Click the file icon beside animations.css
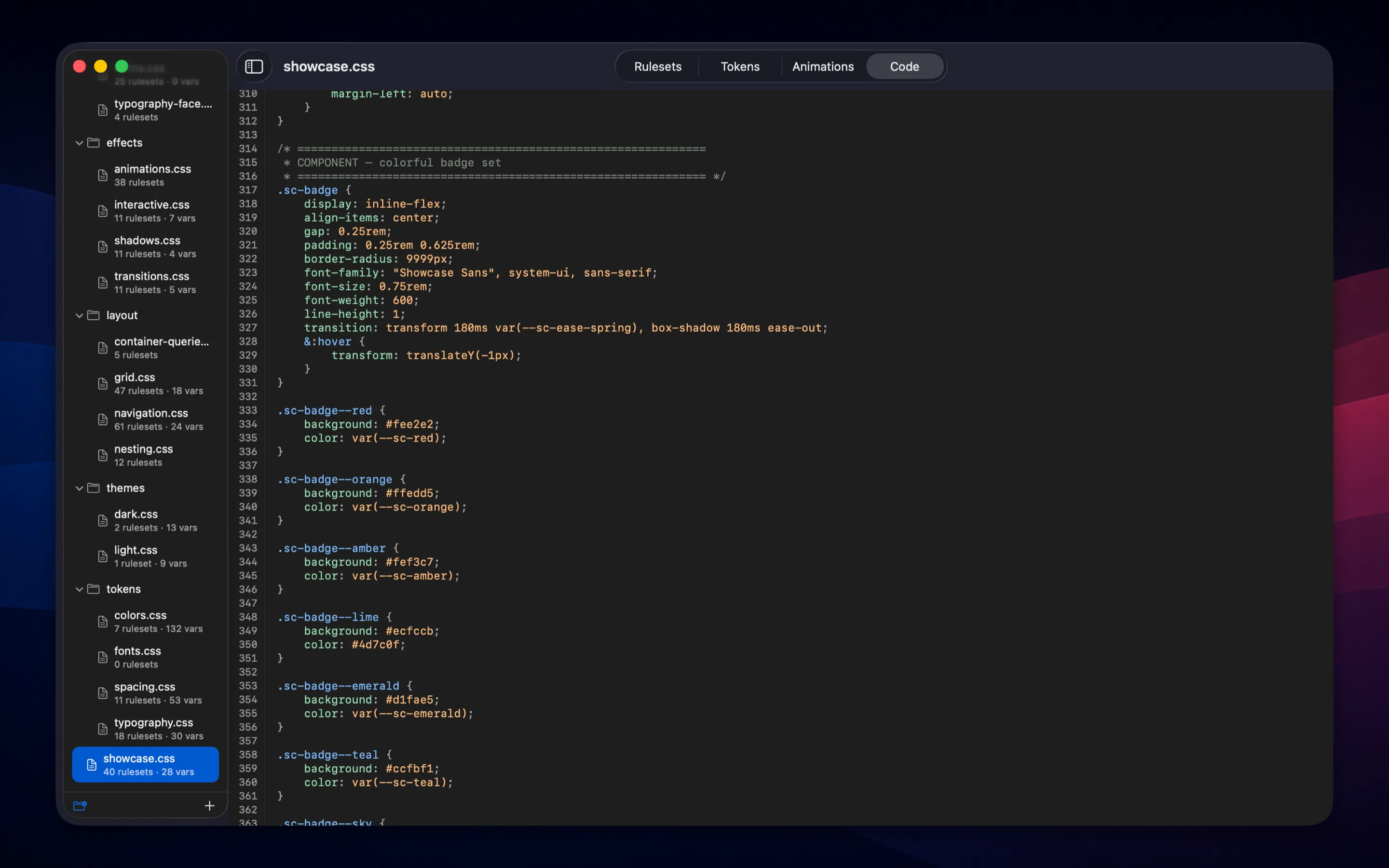The image size is (1389, 868). [103, 175]
